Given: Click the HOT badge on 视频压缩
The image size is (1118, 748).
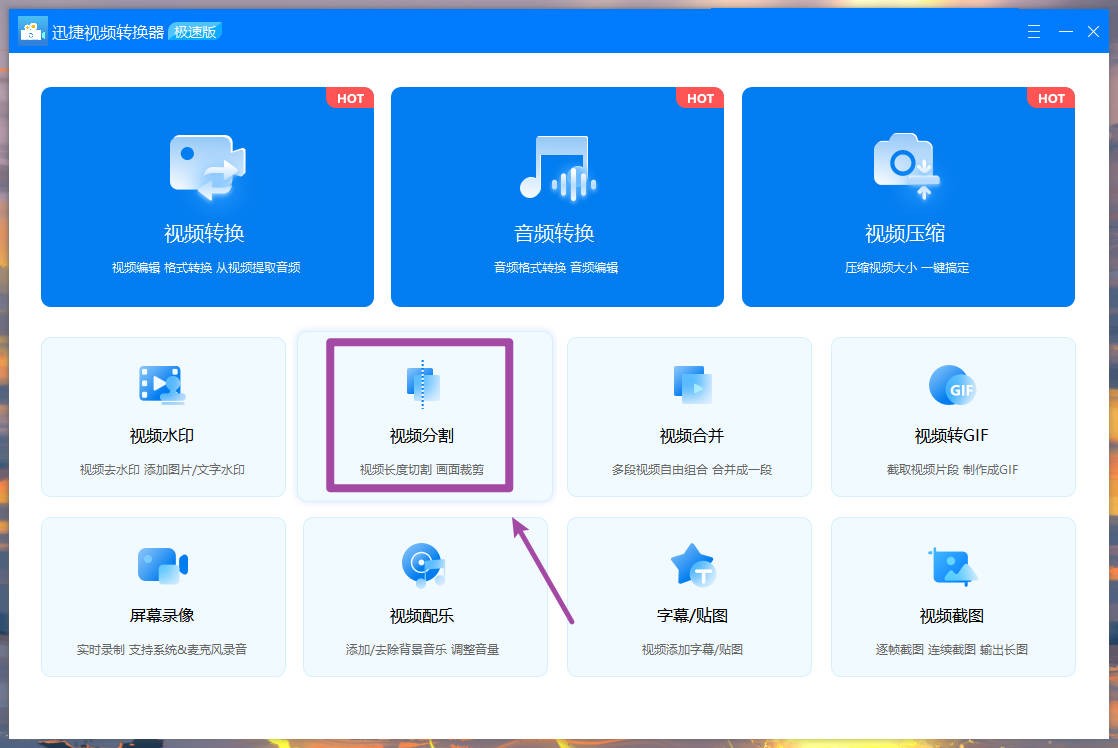Looking at the screenshot, I should 1051,98.
